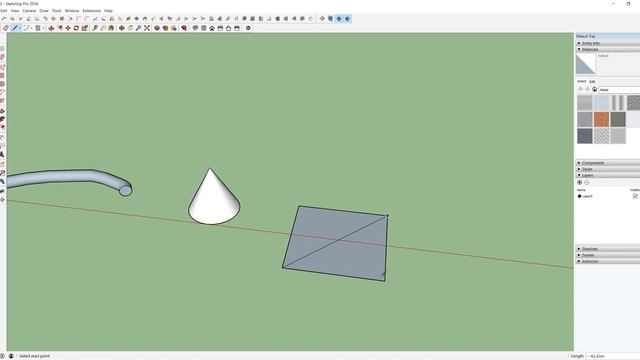
Task: Set Layer0 as active layer radio
Action: coord(579,196)
